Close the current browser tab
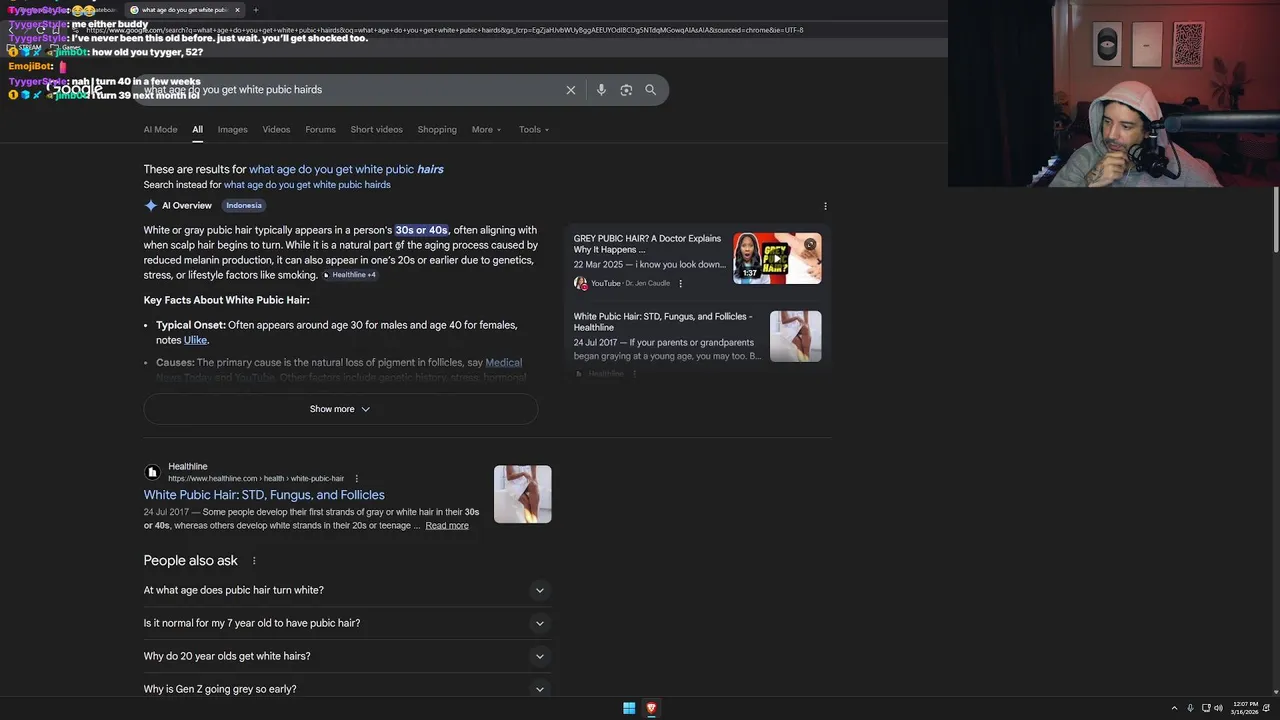The width and height of the screenshot is (1280, 720). point(237,10)
